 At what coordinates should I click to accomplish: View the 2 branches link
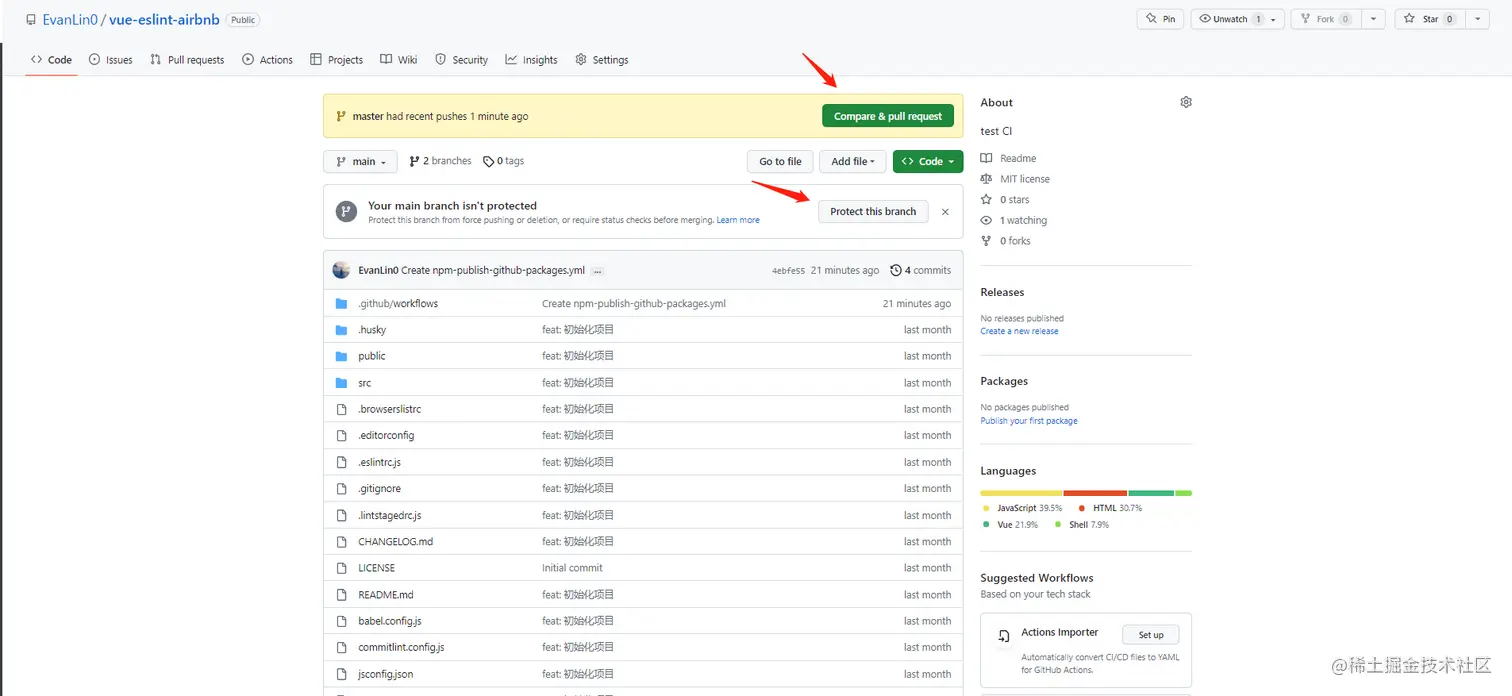click(440, 161)
